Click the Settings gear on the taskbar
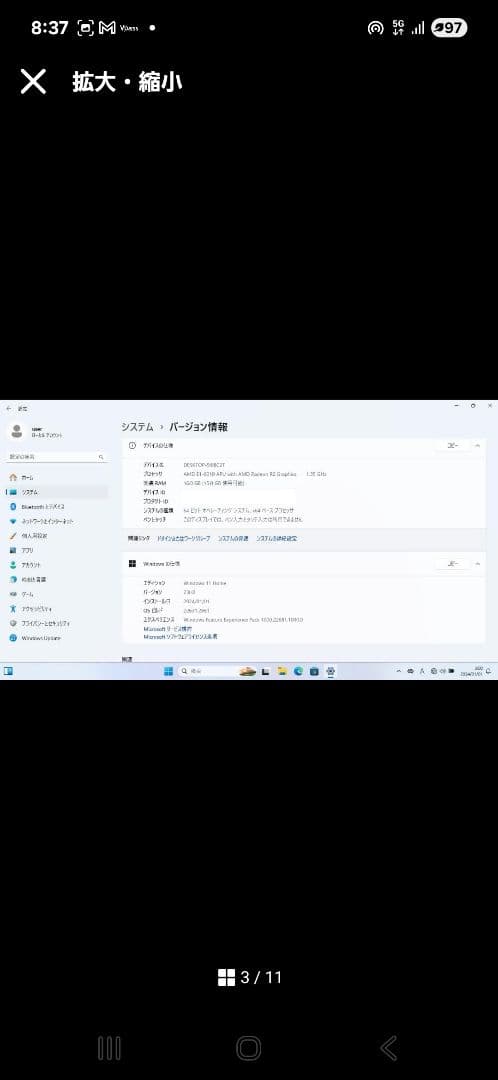 pos(331,671)
